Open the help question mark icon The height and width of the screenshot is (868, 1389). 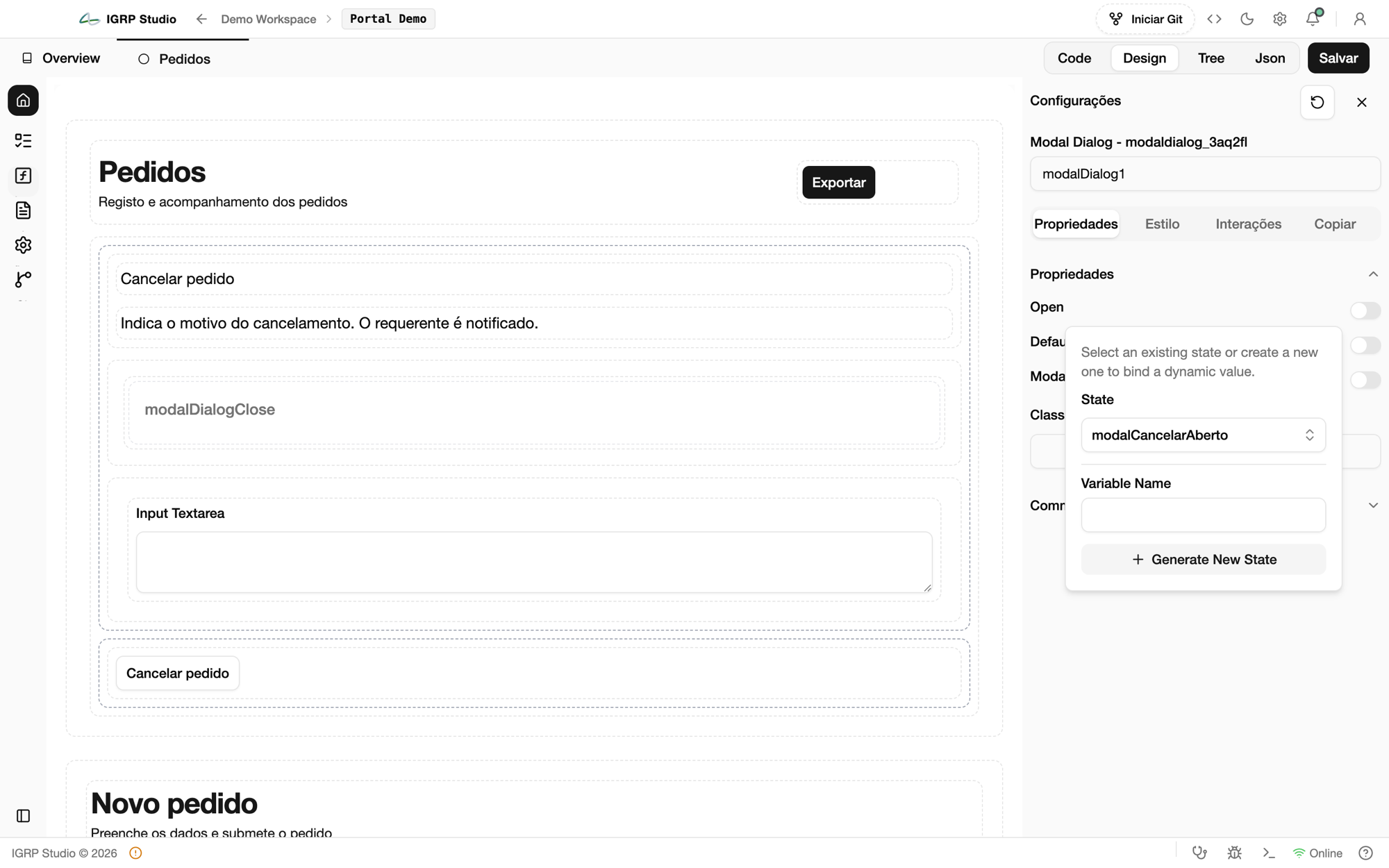click(1365, 853)
